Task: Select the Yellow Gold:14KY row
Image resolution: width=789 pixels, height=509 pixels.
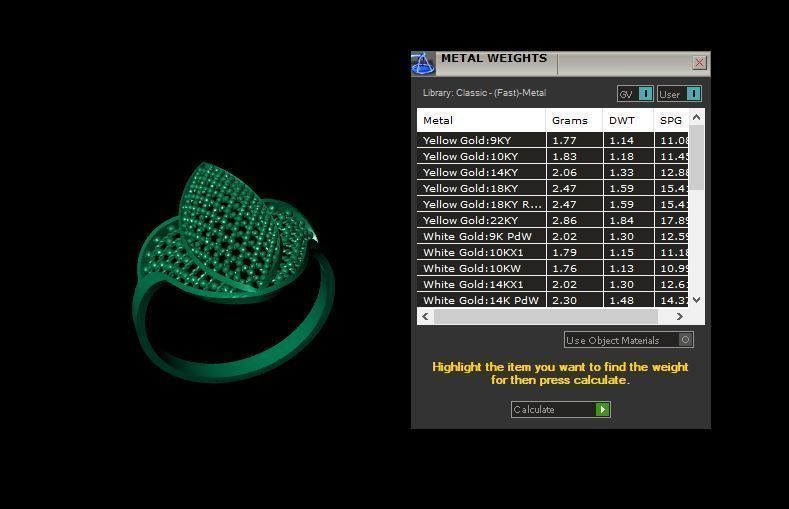Action: [x=553, y=173]
